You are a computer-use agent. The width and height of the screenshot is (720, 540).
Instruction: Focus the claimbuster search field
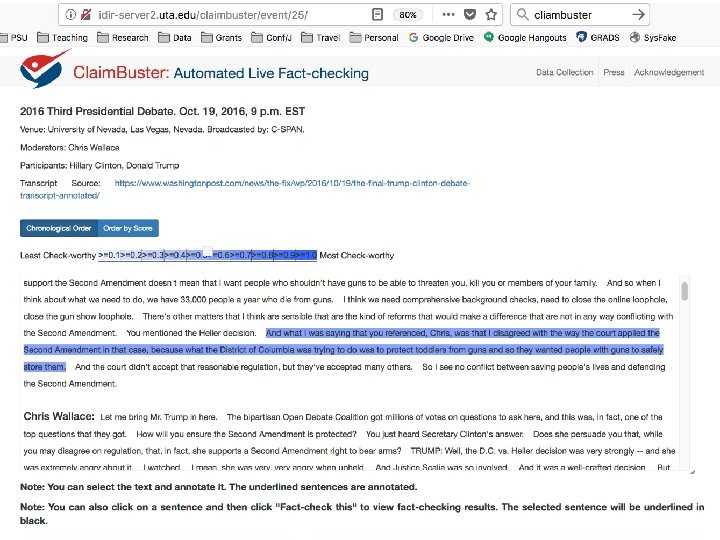[x=579, y=15]
